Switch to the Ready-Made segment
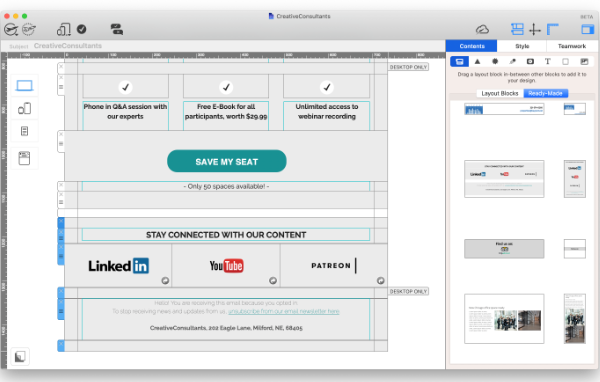 (545, 93)
